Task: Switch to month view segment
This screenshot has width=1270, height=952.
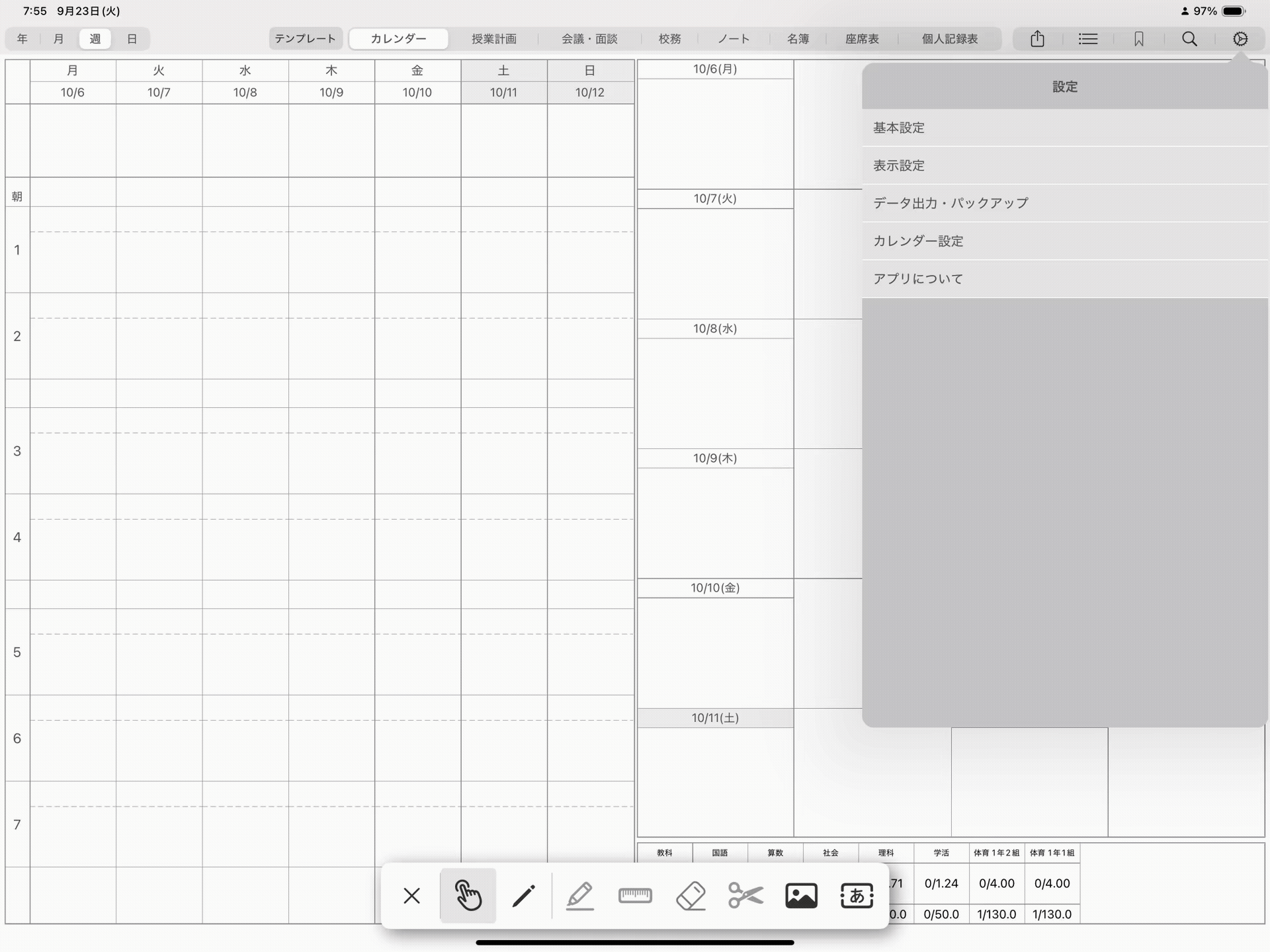Action: [58, 39]
